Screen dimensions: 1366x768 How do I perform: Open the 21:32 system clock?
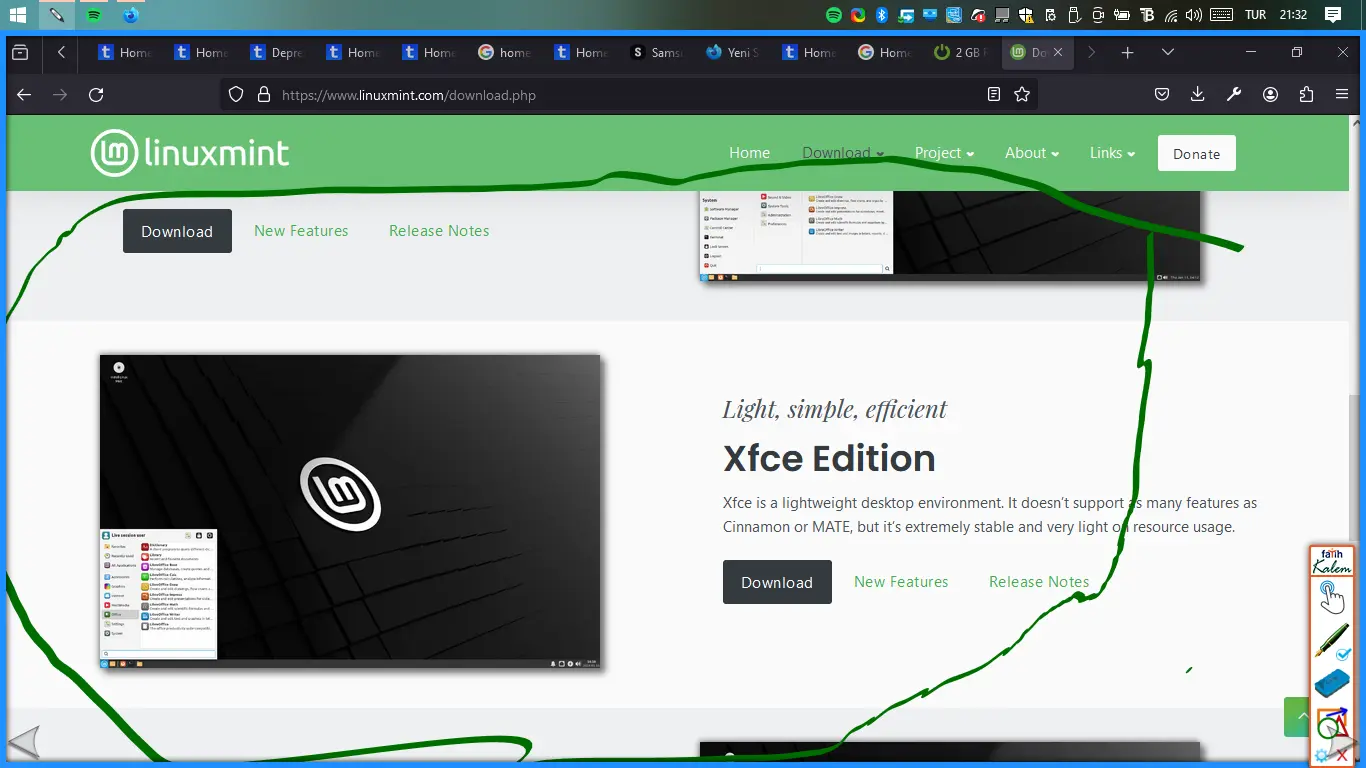click(x=1293, y=15)
